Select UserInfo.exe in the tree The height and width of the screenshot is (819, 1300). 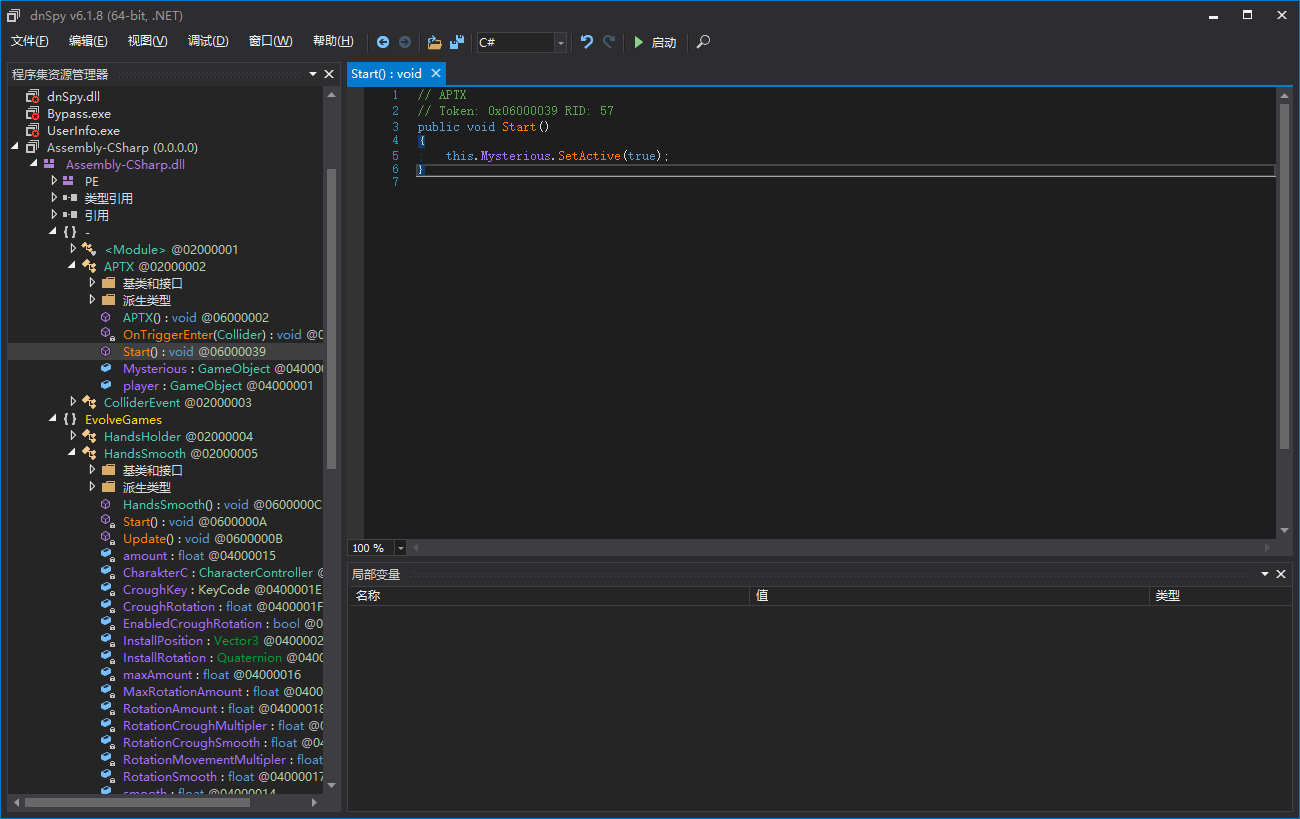[83, 131]
